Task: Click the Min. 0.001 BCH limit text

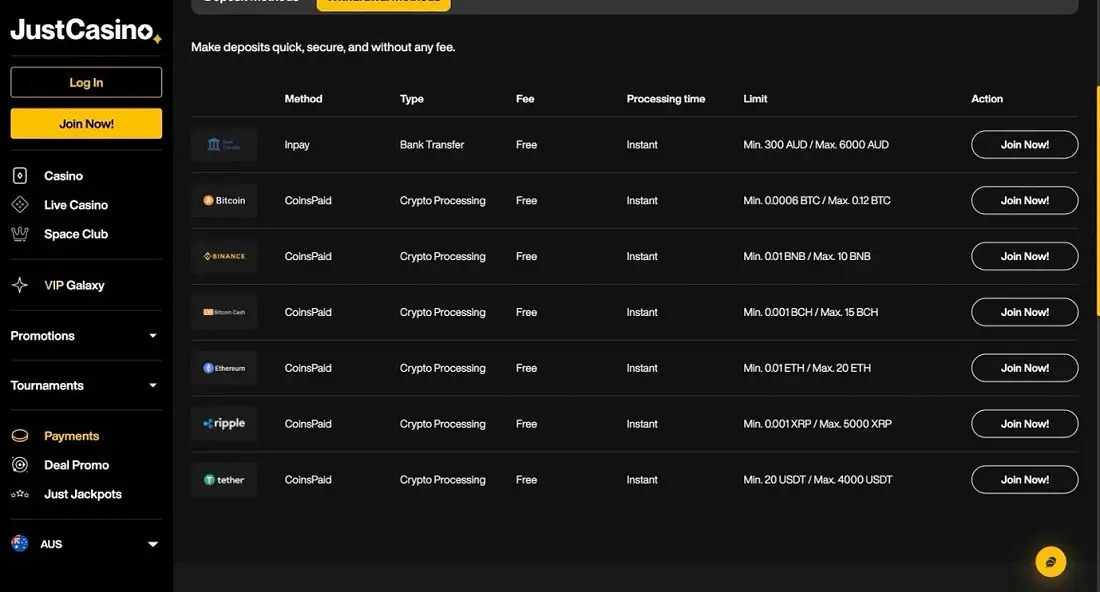Action: pos(810,312)
